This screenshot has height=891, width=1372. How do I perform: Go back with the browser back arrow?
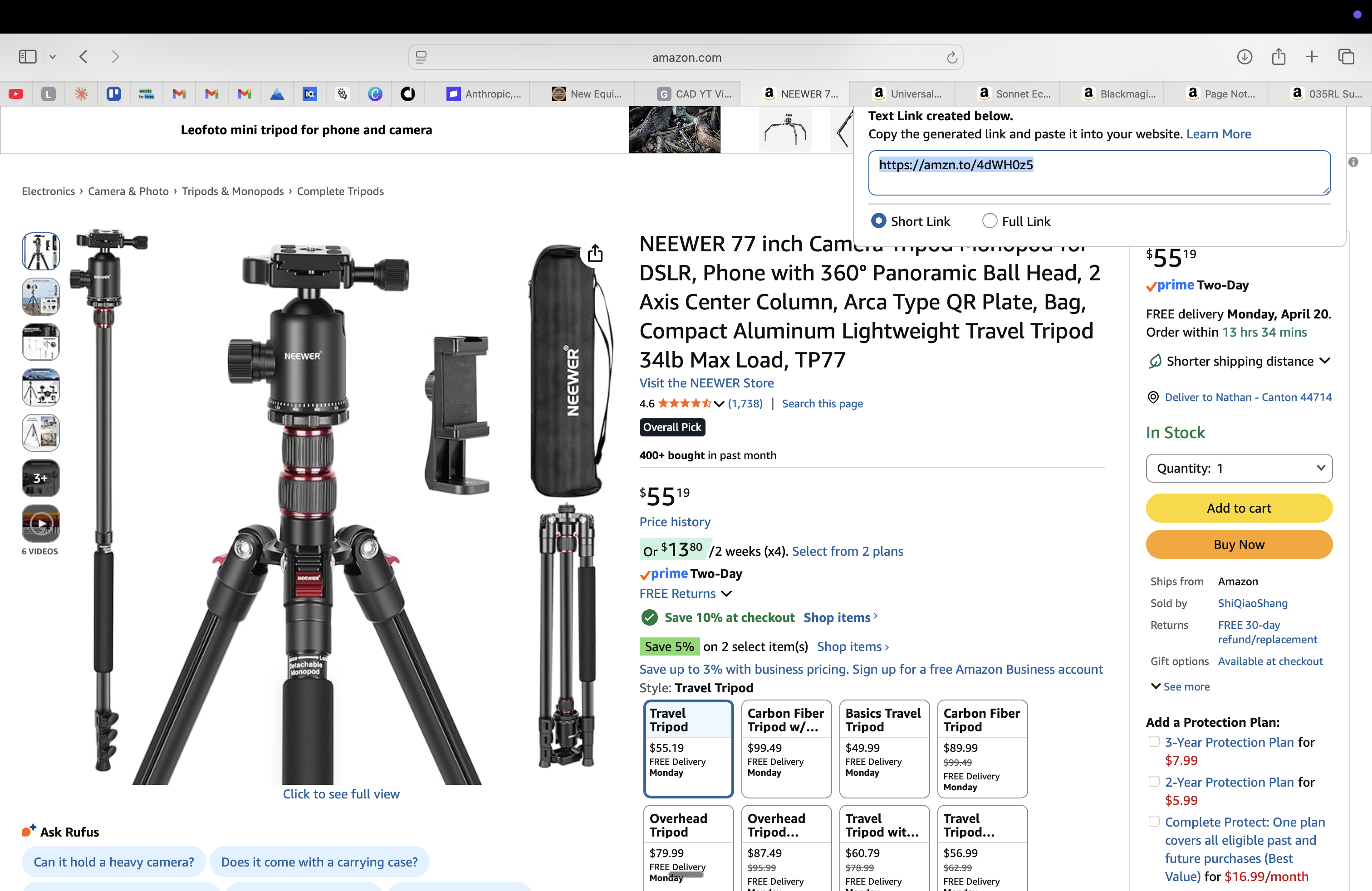(83, 56)
